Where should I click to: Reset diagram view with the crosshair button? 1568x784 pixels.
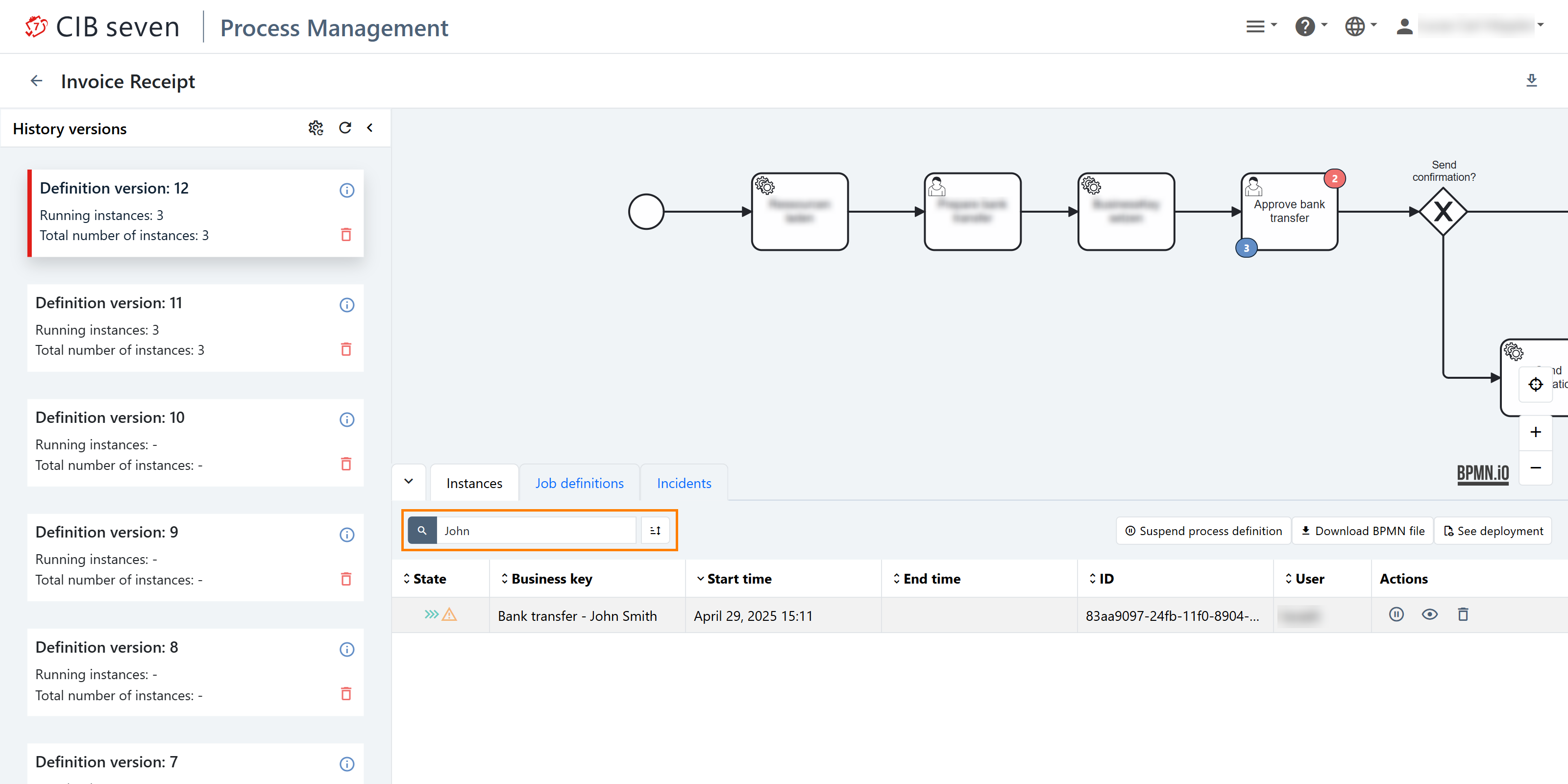point(1535,384)
